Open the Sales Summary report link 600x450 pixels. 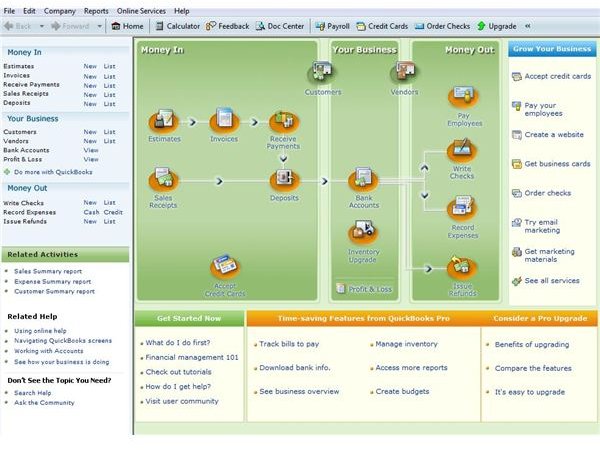click(48, 271)
